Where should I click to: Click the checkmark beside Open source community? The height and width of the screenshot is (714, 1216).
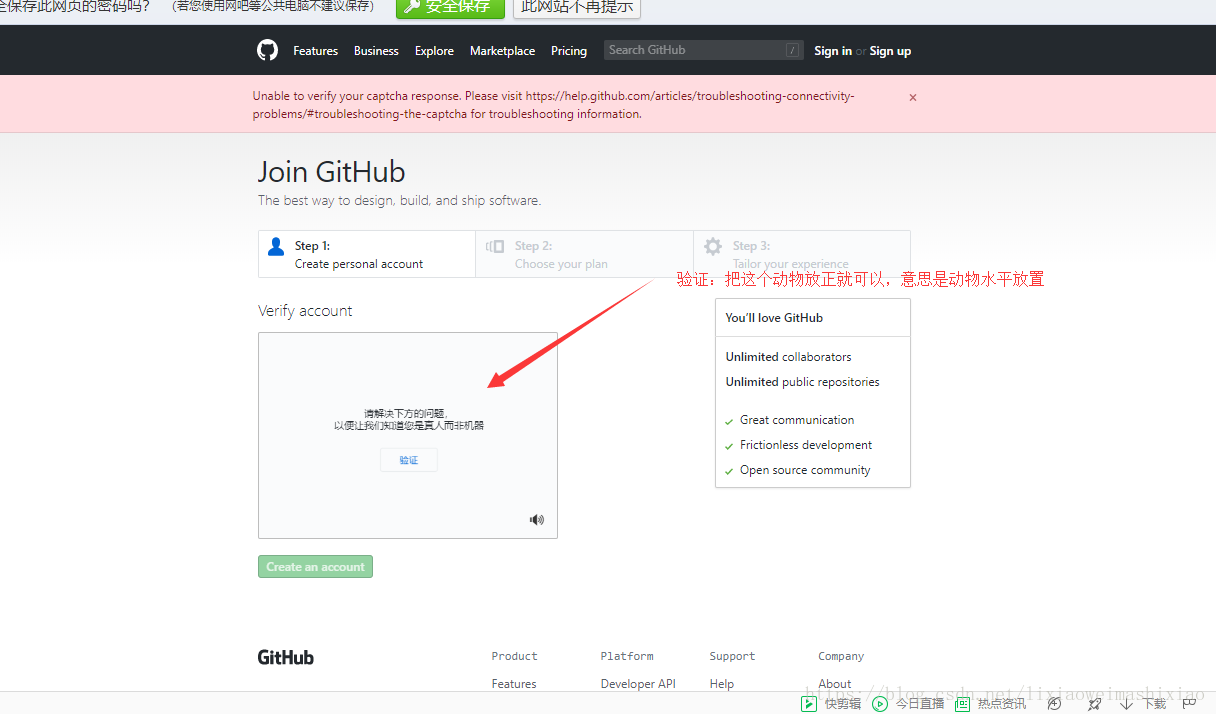tap(729, 471)
